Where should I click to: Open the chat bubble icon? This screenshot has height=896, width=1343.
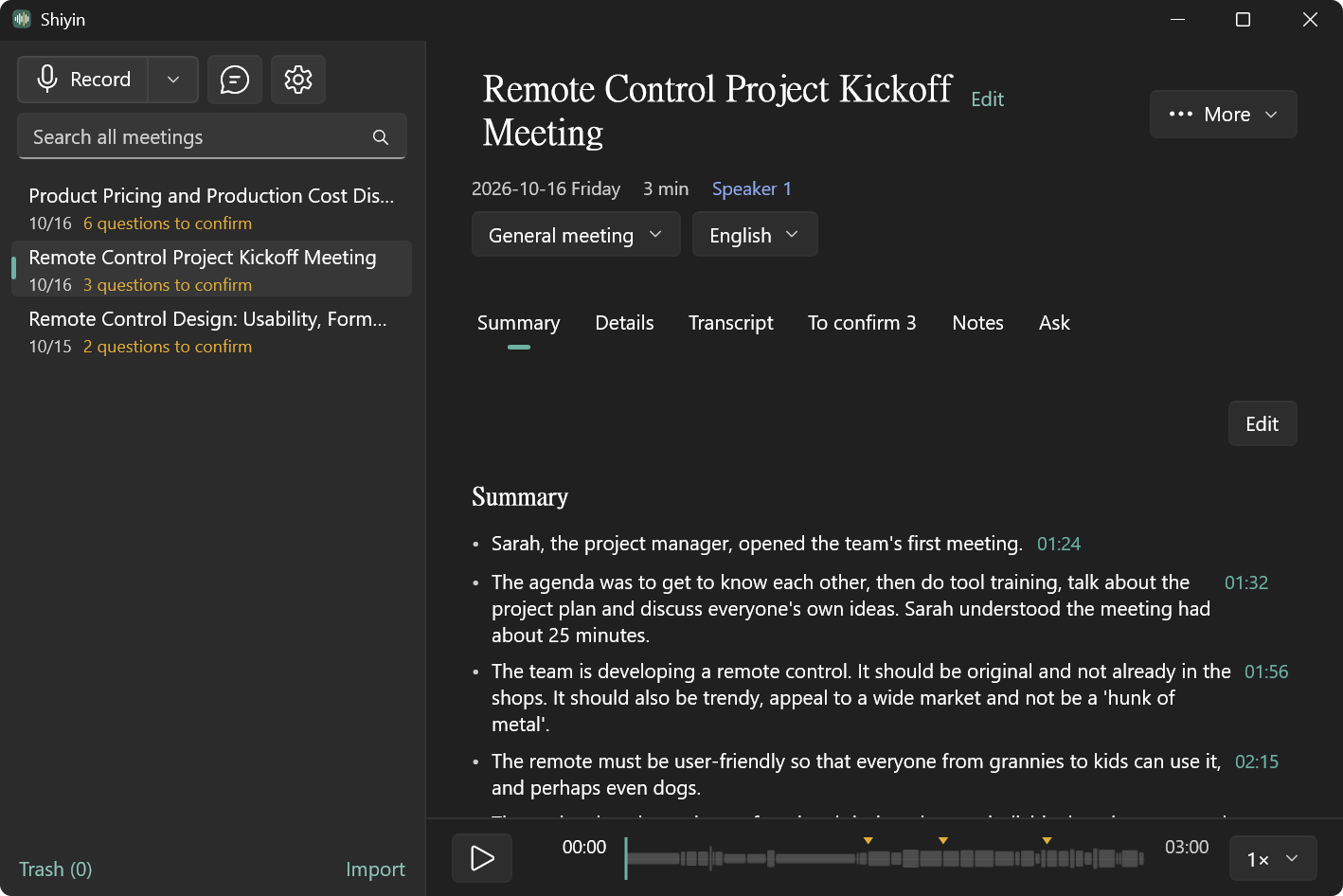click(x=235, y=80)
